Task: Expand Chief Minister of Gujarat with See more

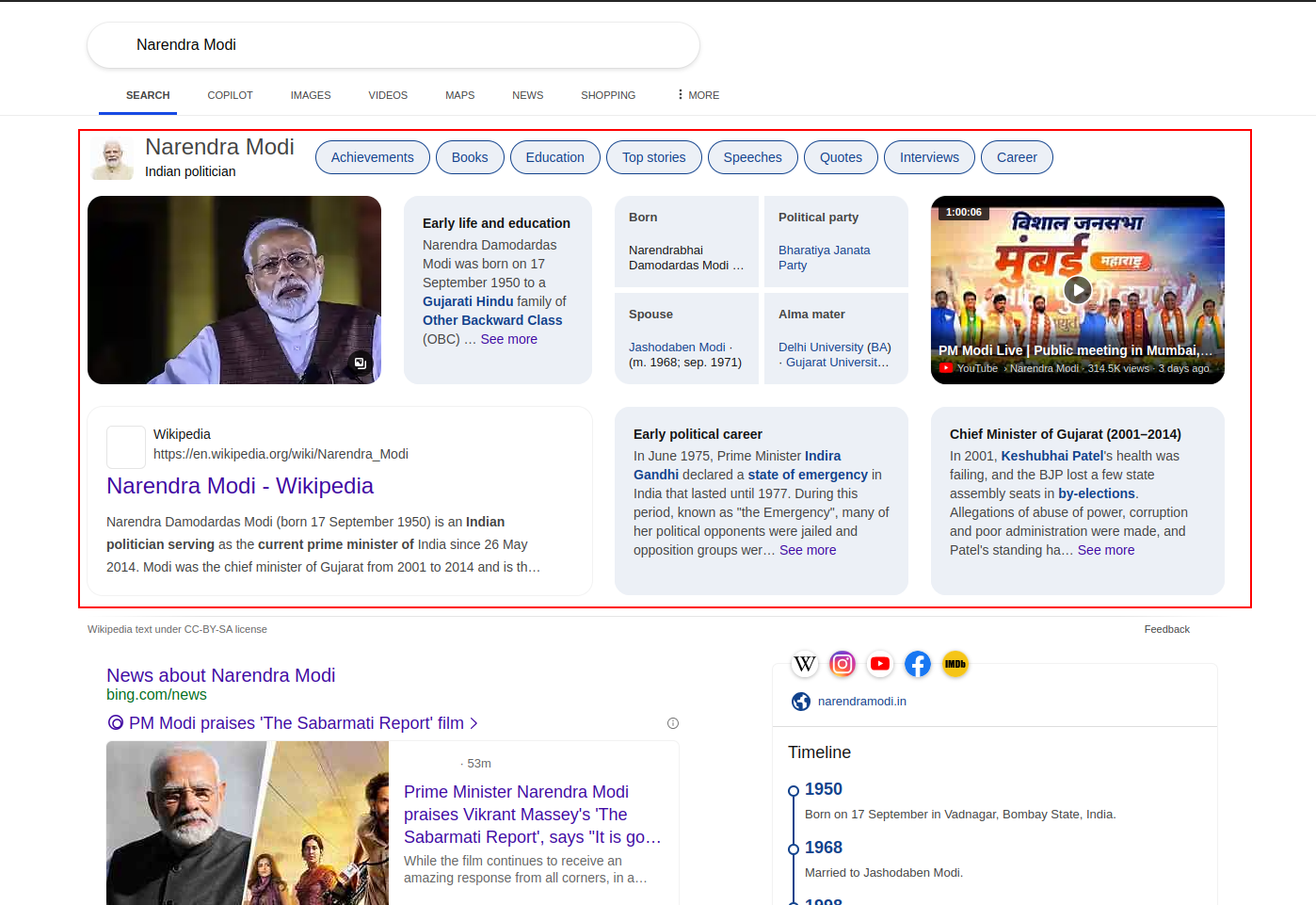Action: [1106, 550]
